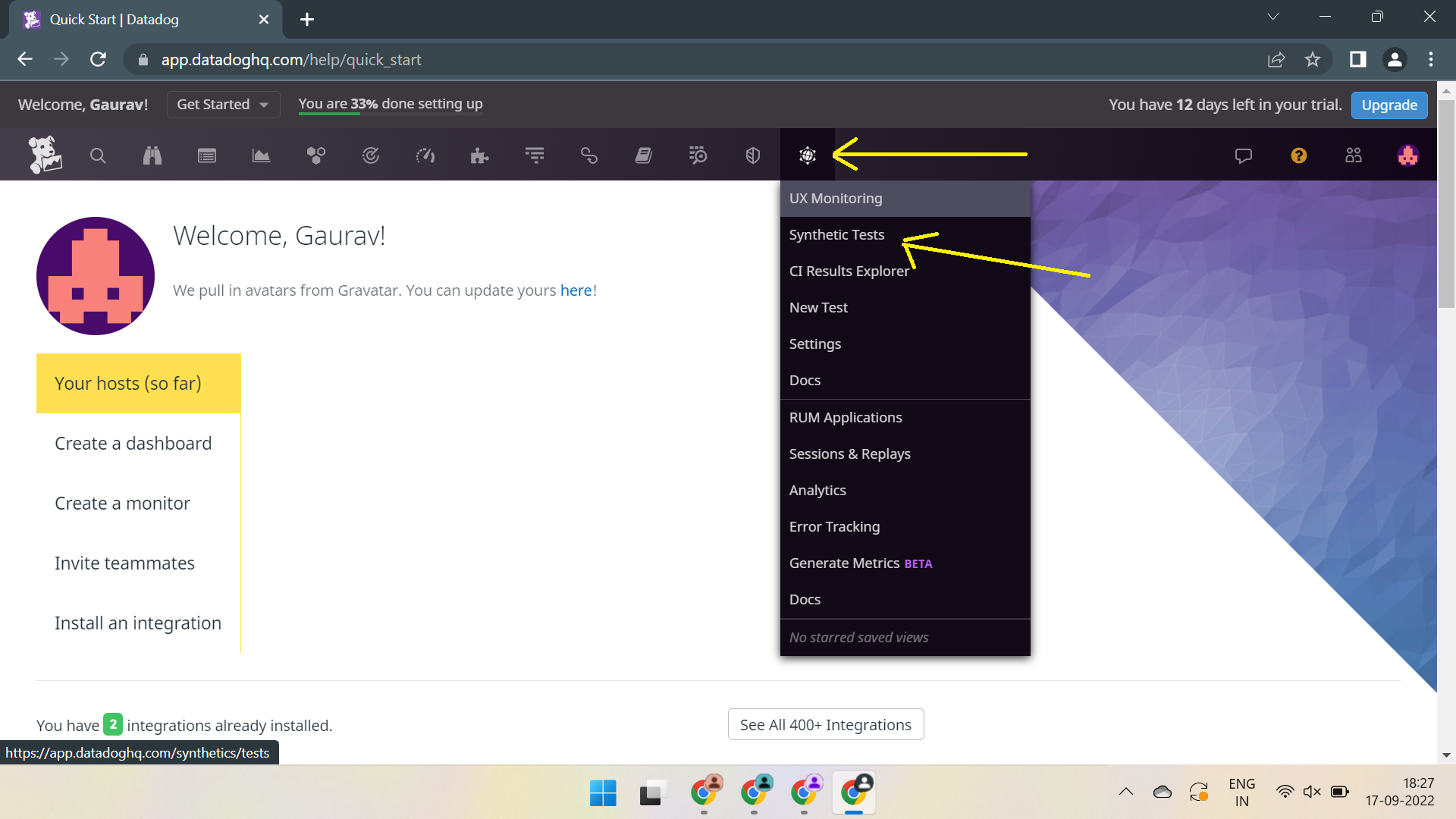Open the Dashboards area-chart icon
The height and width of the screenshot is (819, 1456).
click(261, 155)
